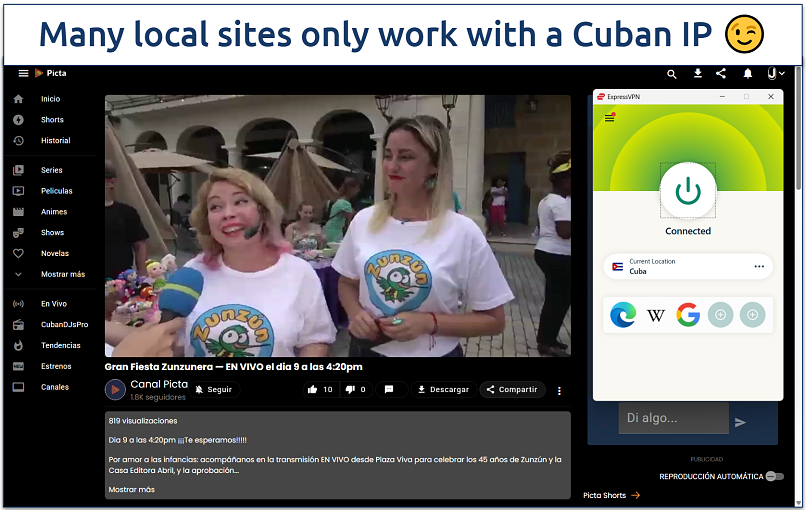The height and width of the screenshot is (510, 806).
Task: Open Peliculas section
Action: coord(57,191)
